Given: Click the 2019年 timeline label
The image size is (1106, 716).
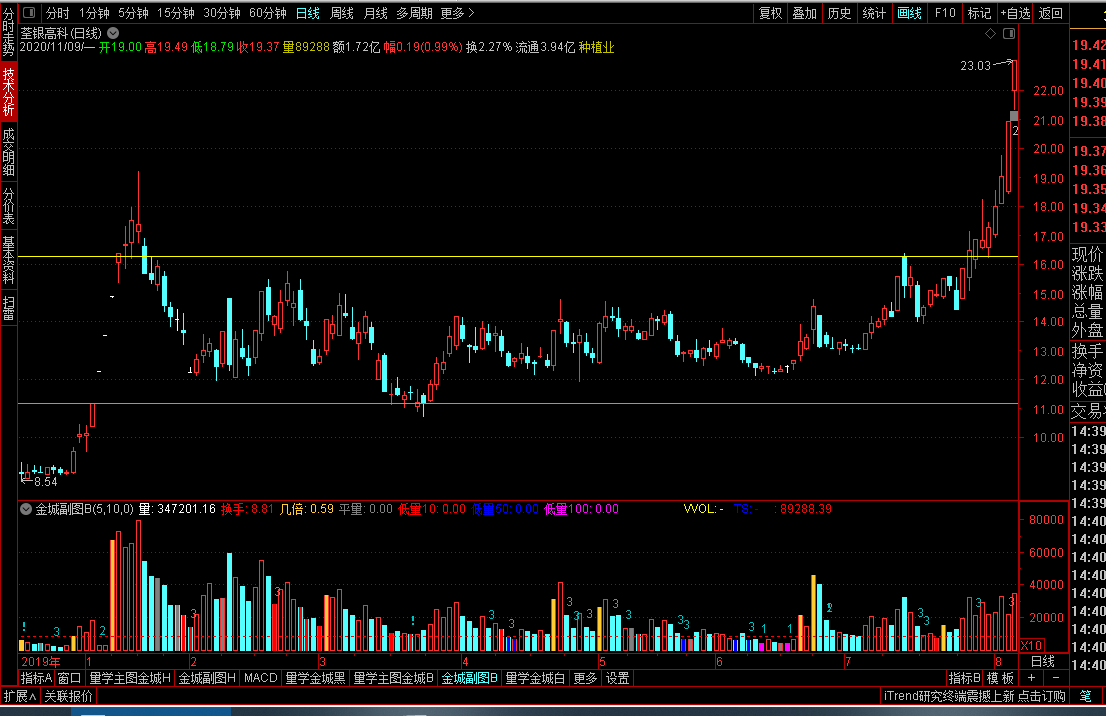Looking at the screenshot, I should pos(41,662).
